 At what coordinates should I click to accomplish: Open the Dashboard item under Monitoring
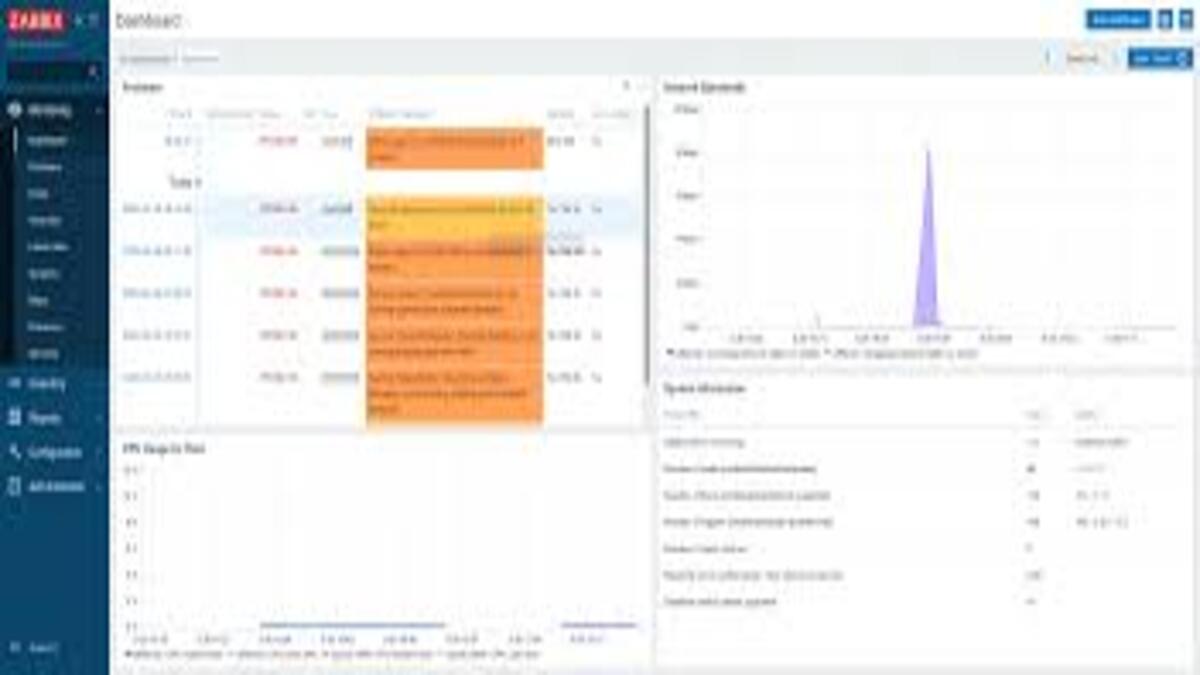(x=47, y=141)
